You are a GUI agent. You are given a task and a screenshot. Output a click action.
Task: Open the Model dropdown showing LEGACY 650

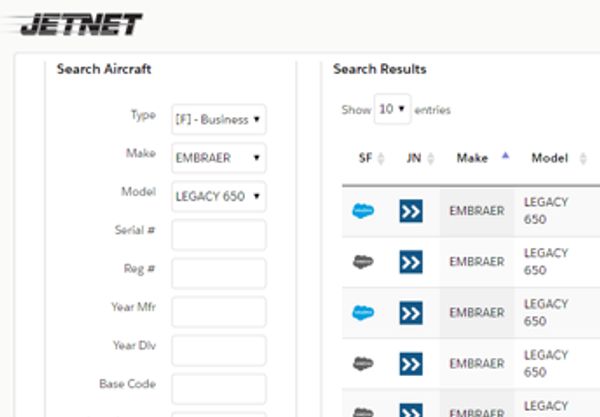tap(218, 196)
